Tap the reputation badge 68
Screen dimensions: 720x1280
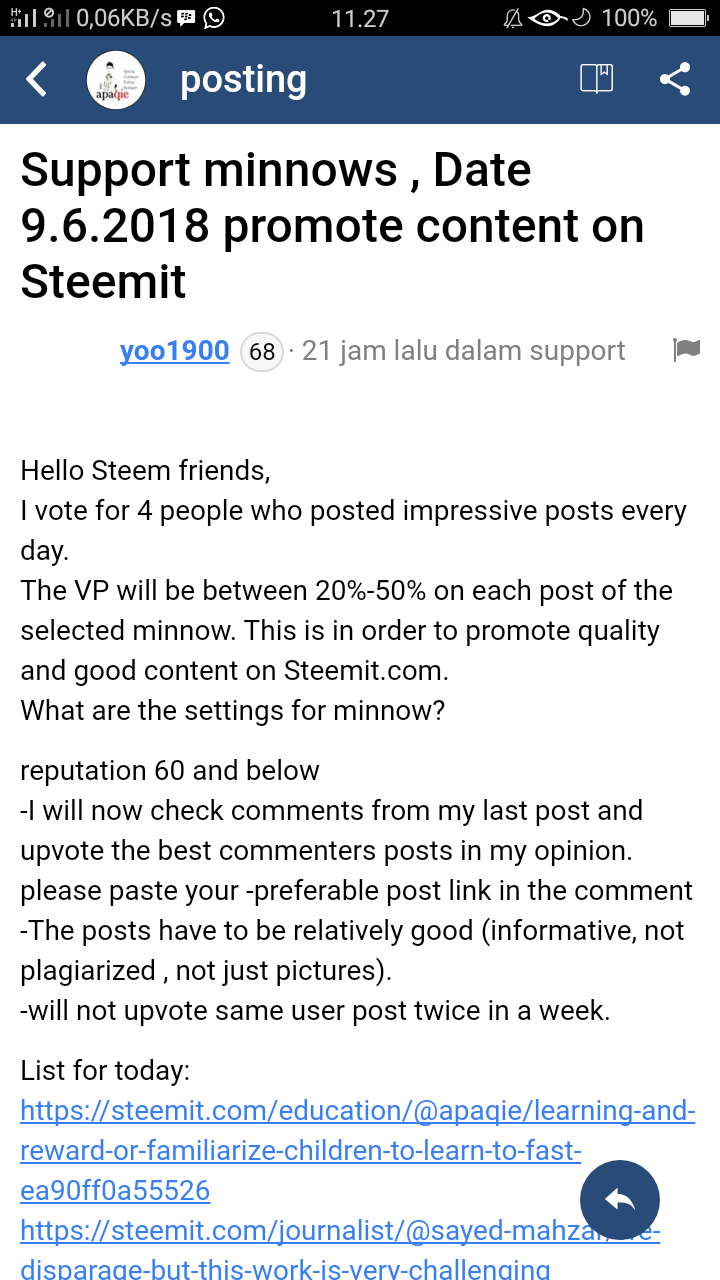[x=262, y=352]
